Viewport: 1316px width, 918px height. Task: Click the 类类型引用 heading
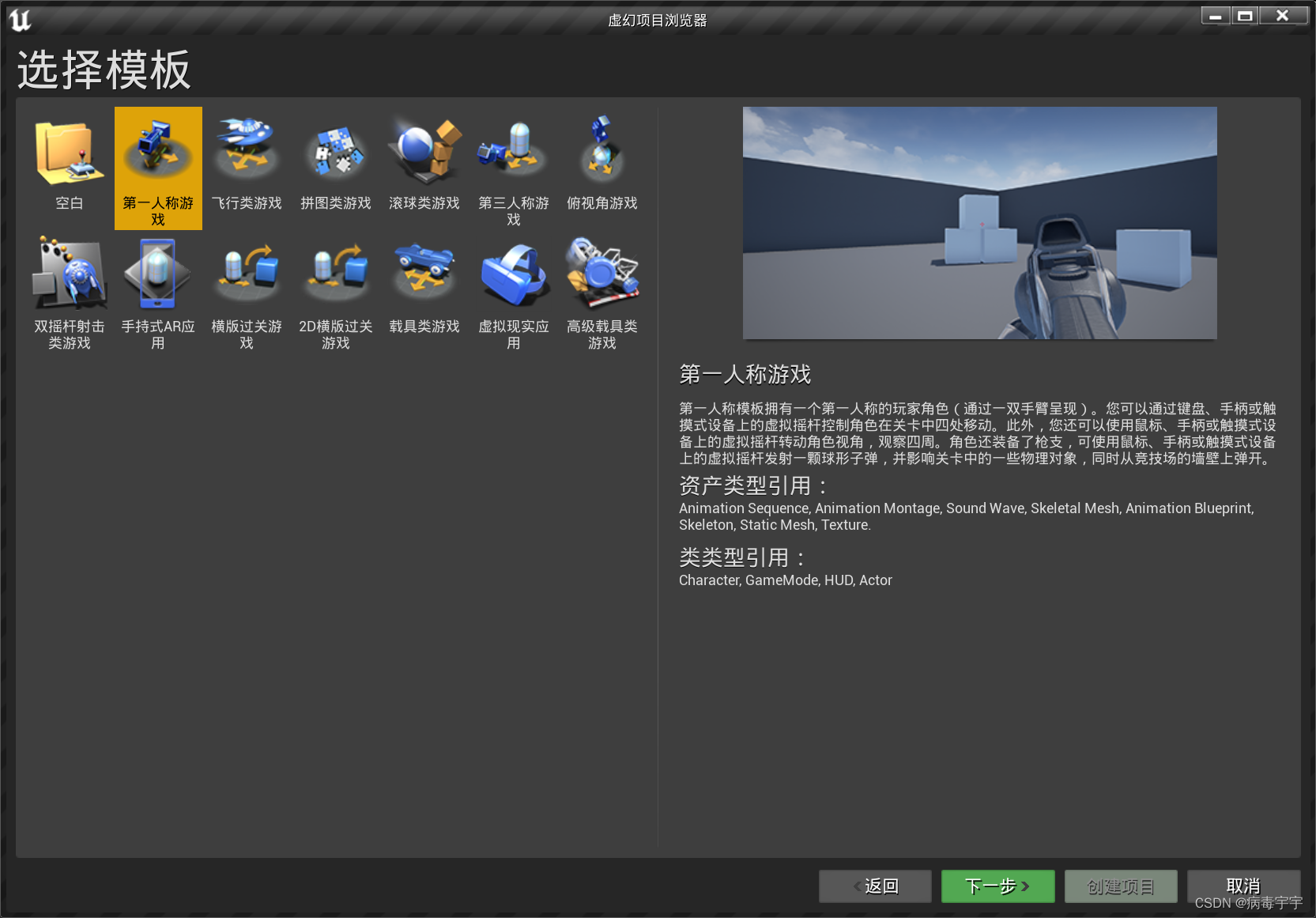(743, 557)
